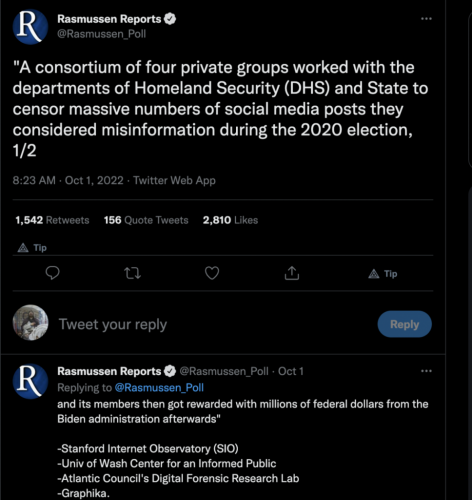Click the blue Reply button
This screenshot has width=472, height=500.
(405, 324)
